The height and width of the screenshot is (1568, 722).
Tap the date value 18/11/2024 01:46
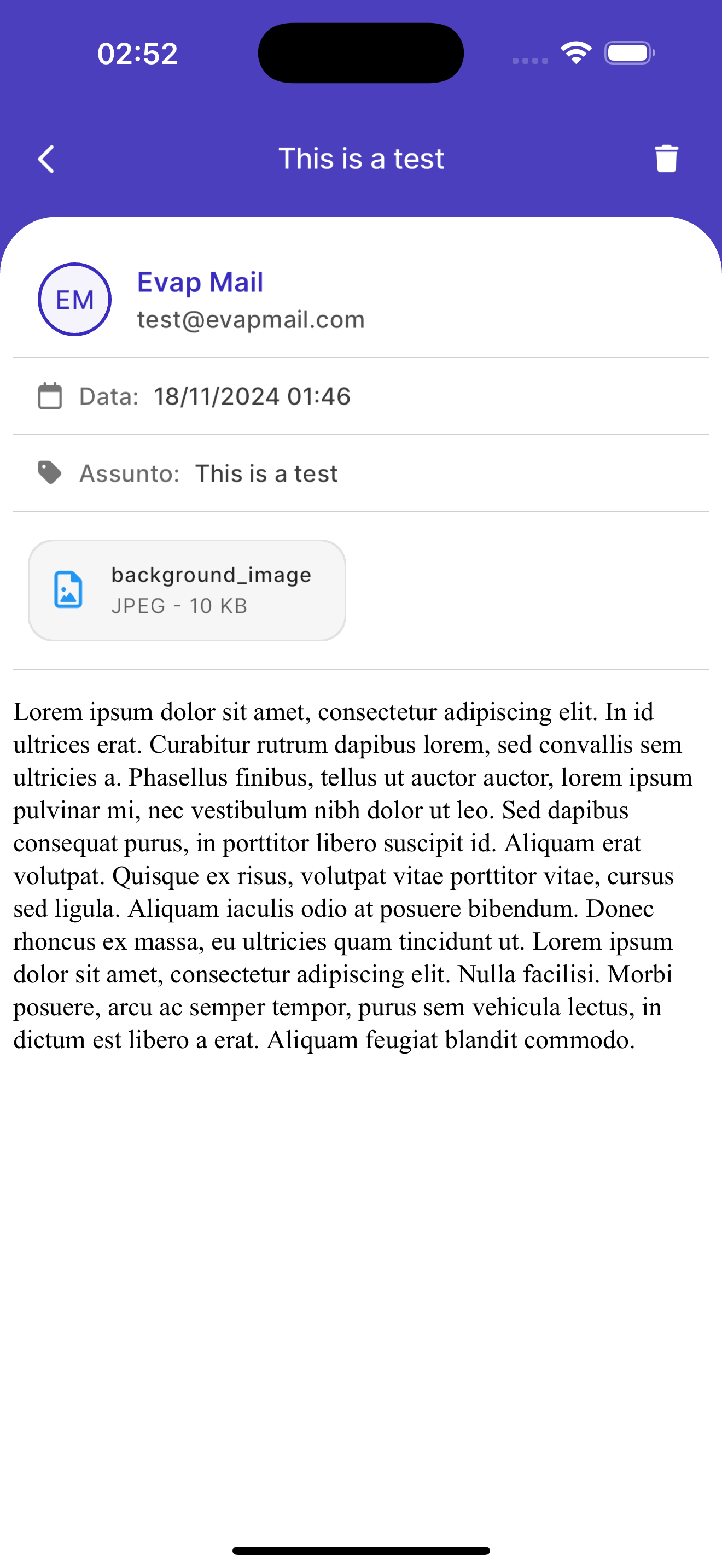[x=252, y=396]
